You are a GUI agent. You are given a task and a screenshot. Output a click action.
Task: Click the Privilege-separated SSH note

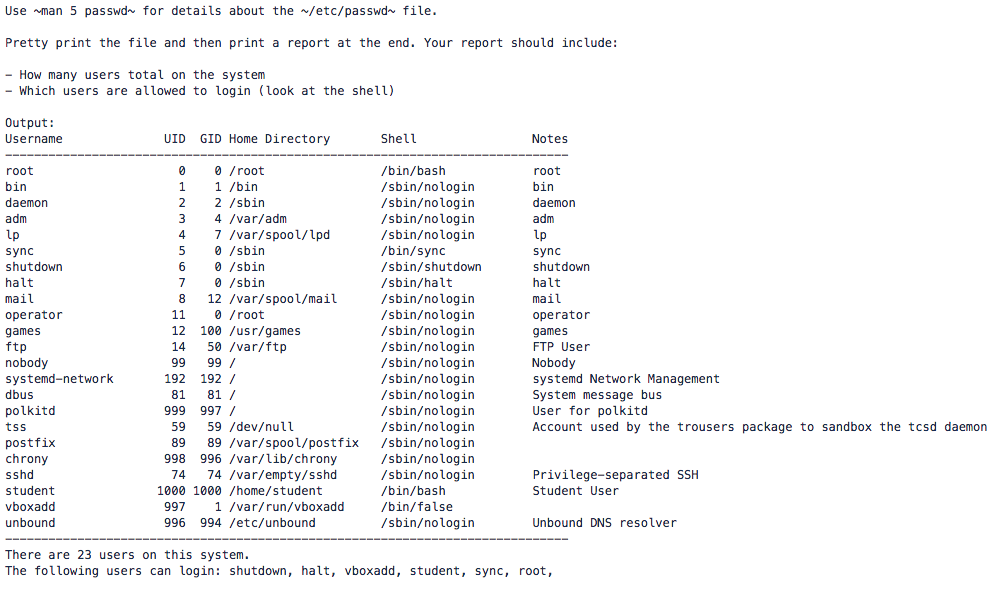[615, 475]
